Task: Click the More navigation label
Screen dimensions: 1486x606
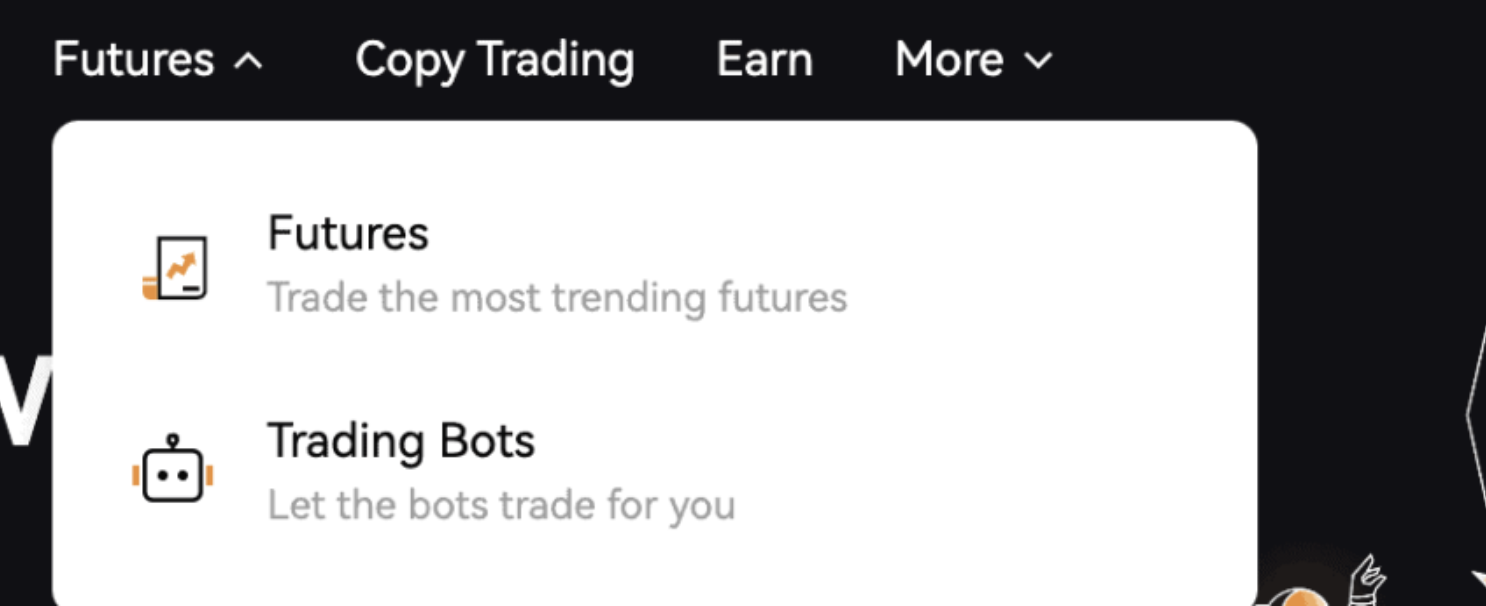Action: pyautogui.click(x=948, y=60)
